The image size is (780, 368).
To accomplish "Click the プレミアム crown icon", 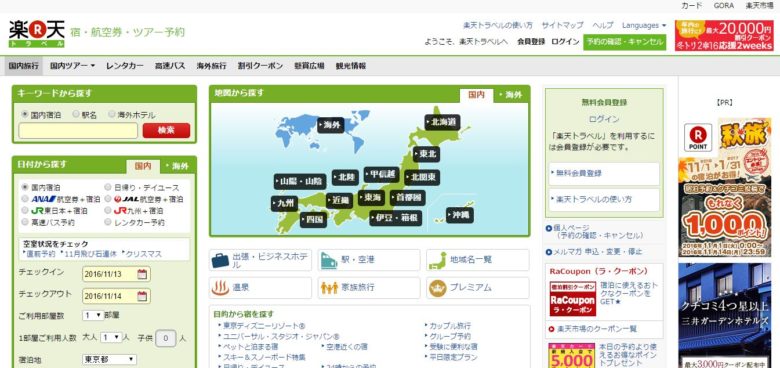I will (x=438, y=287).
